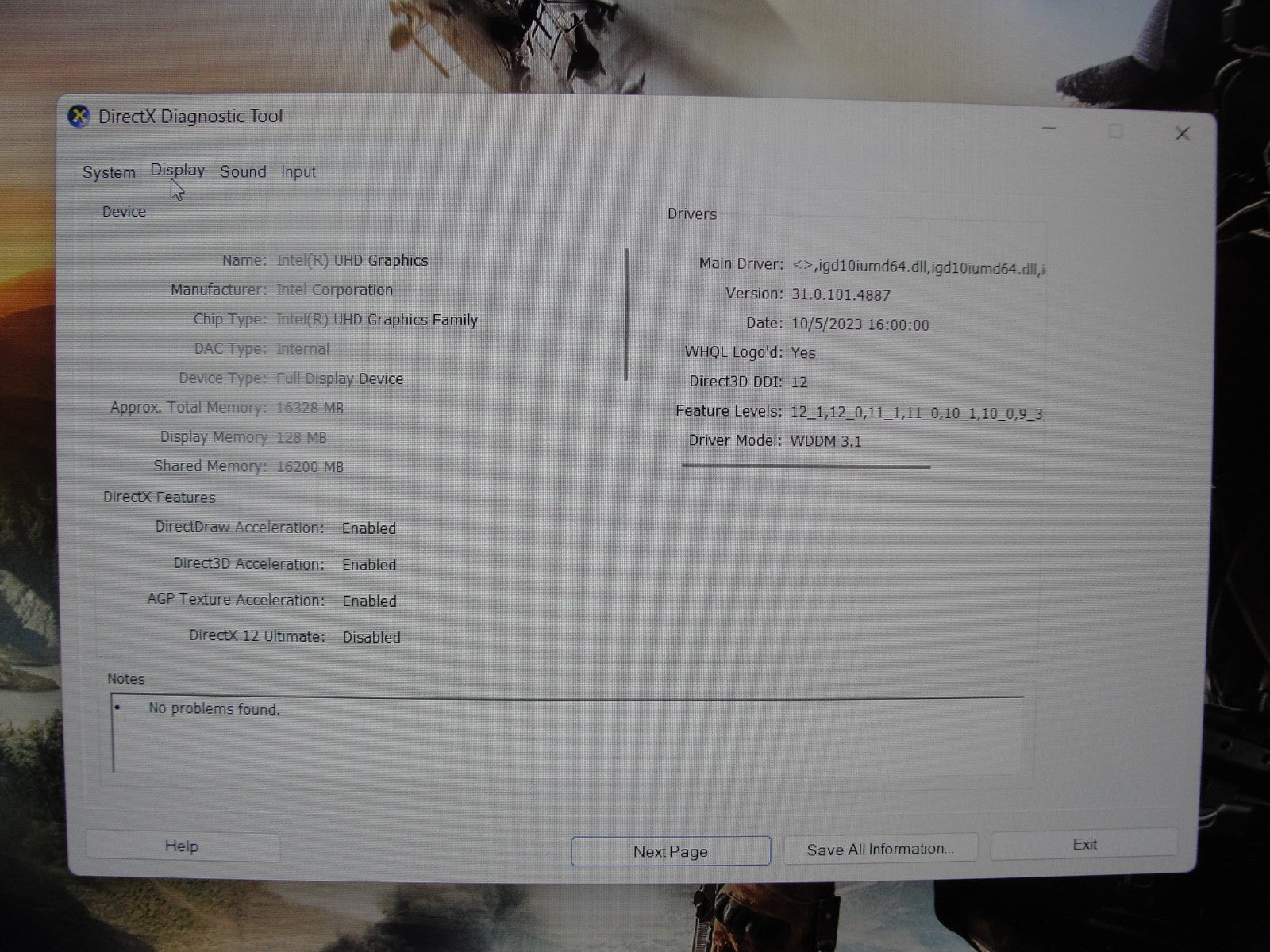
Task: Close the DirectX Diagnostic Tool window
Action: coord(1182,133)
